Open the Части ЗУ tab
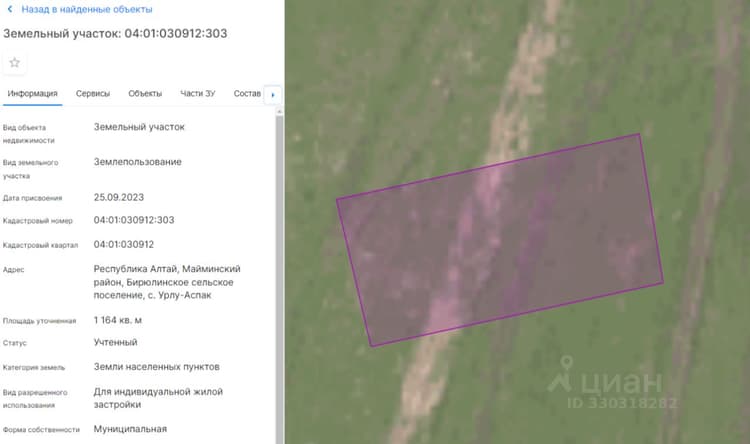750x444 pixels. [x=198, y=93]
